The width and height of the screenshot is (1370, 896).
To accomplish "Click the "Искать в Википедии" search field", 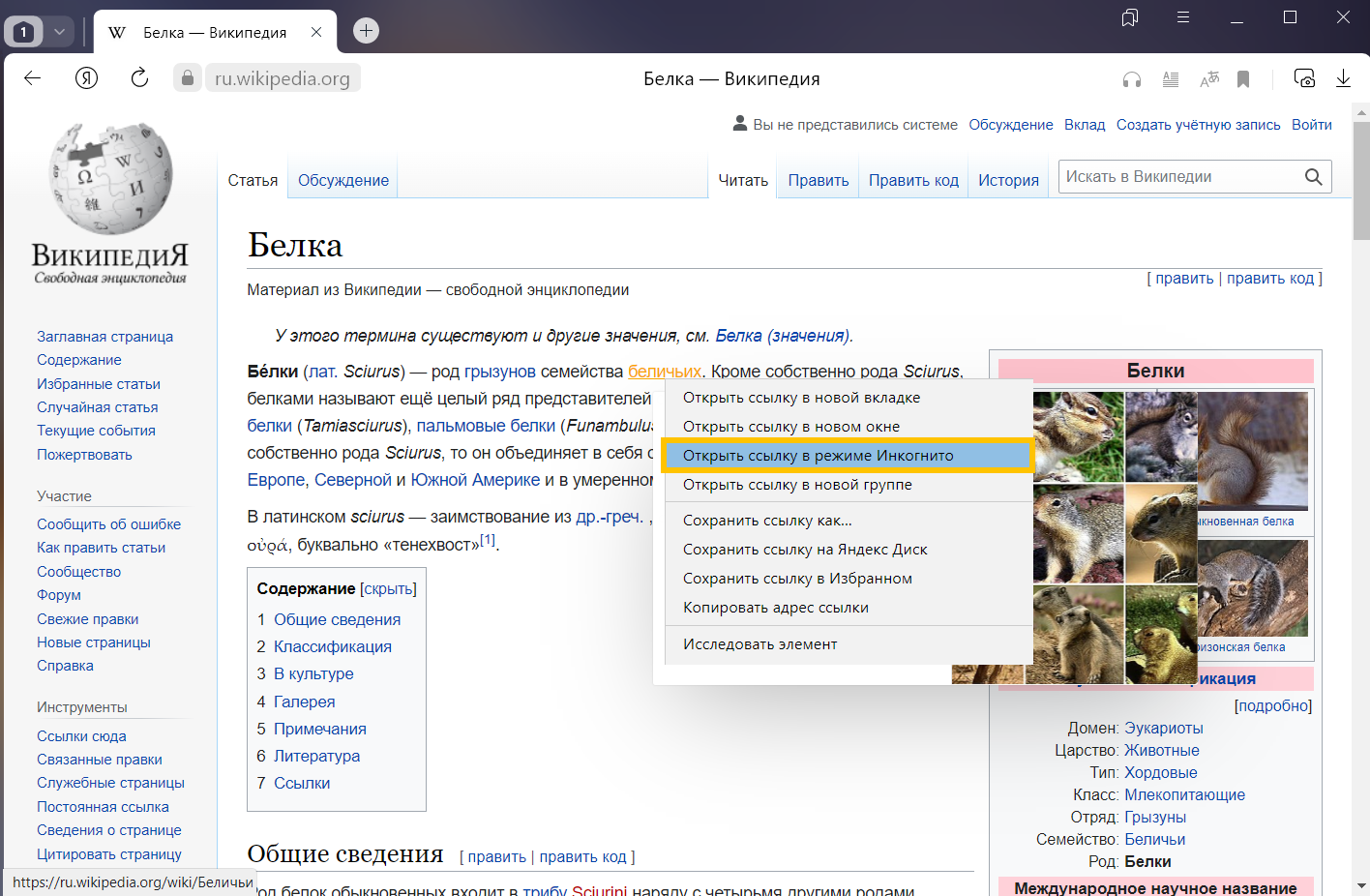I will point(1178,177).
